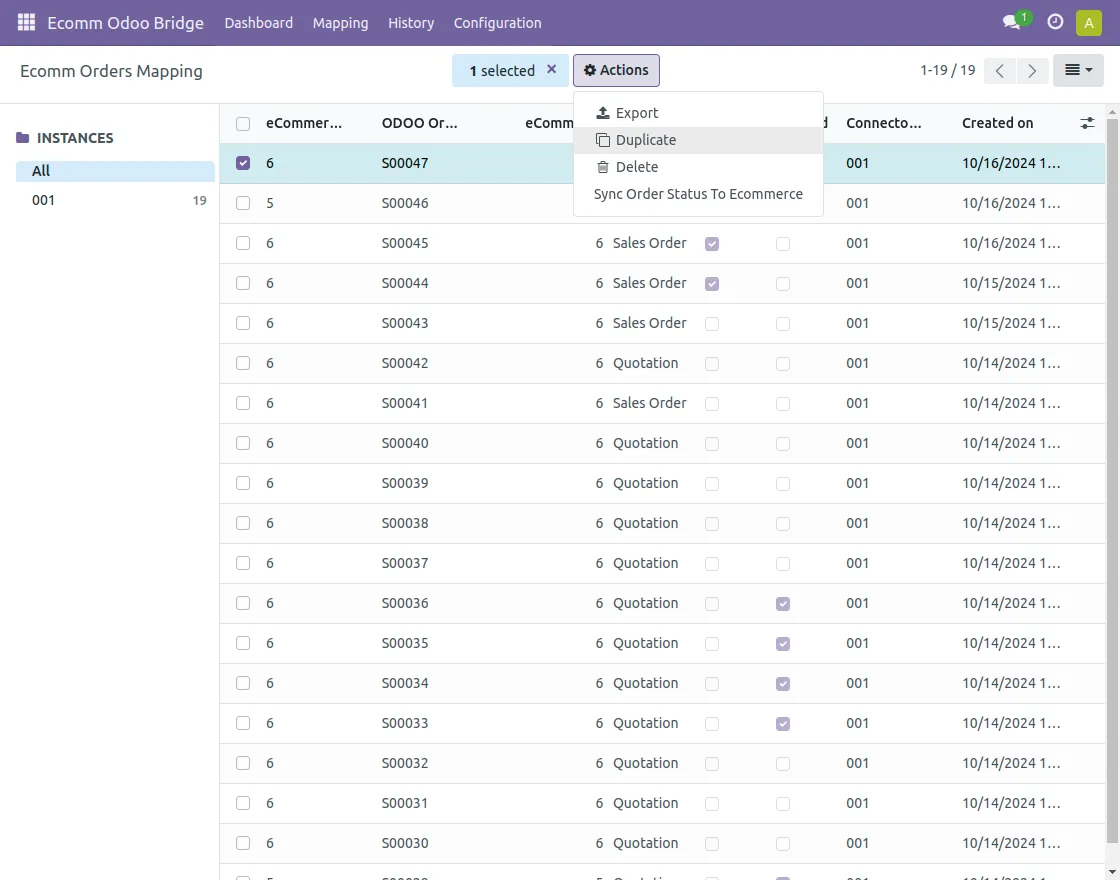Open optional columns adjust settings icon
Image resolution: width=1120 pixels, height=880 pixels.
coord(1088,123)
